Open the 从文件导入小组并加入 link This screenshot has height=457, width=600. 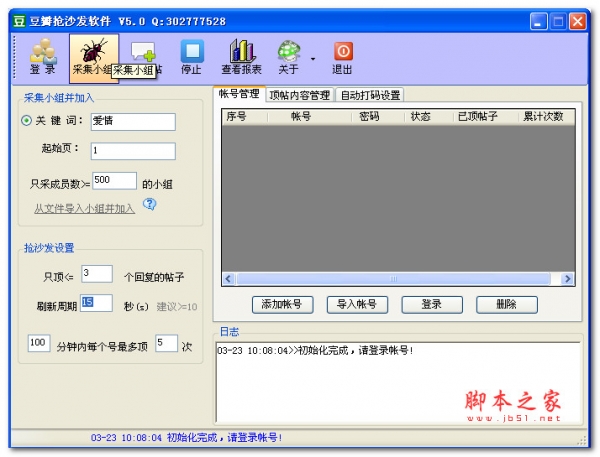pos(84,209)
